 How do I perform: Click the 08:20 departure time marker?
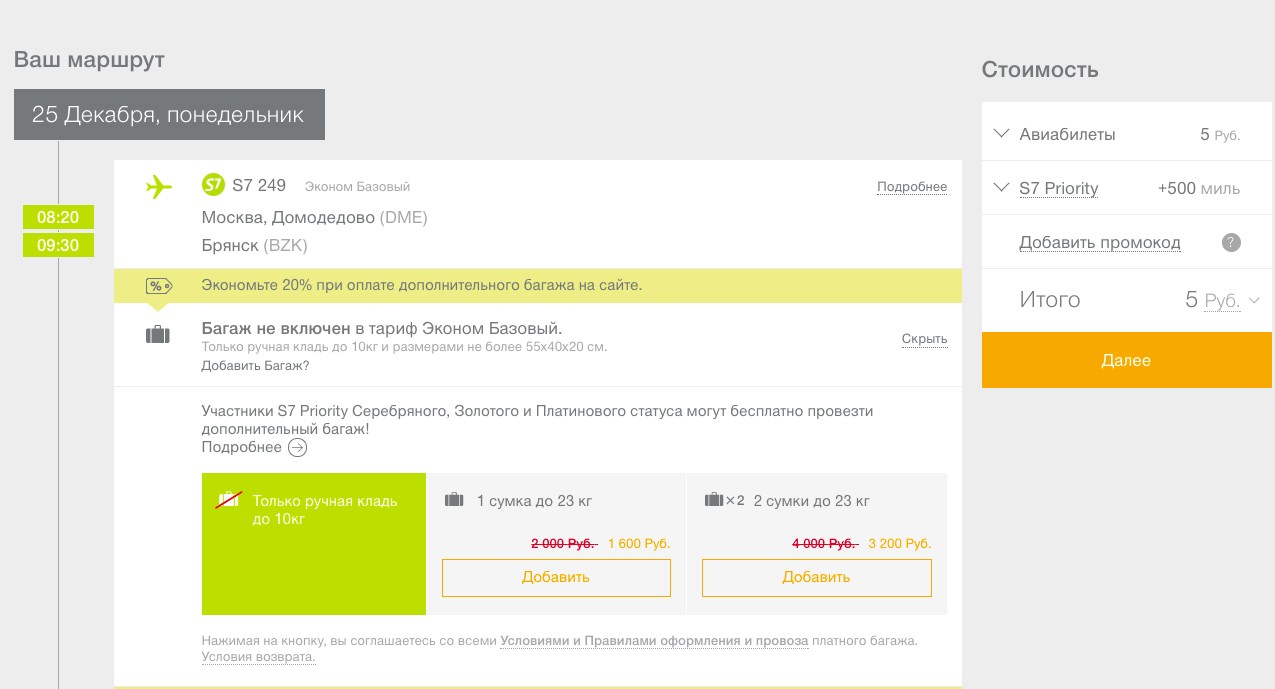point(58,217)
